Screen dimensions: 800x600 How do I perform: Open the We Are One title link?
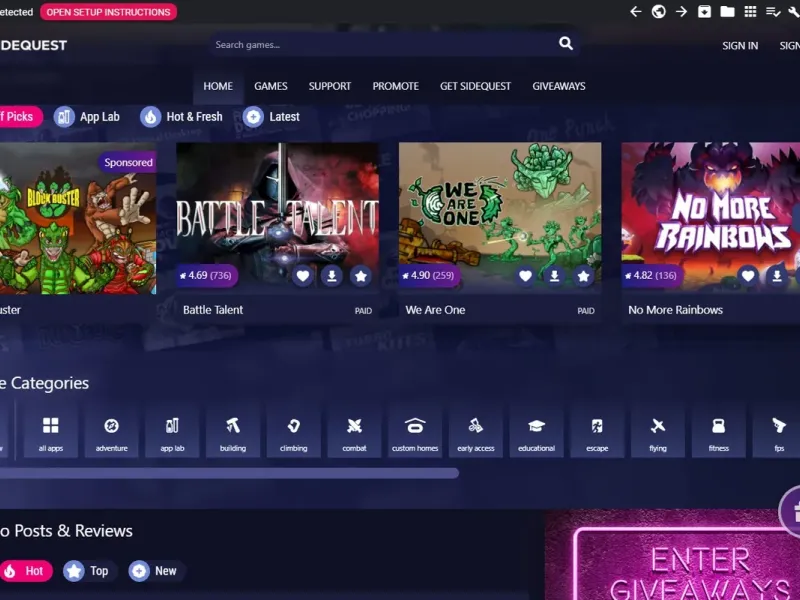pyautogui.click(x=435, y=310)
